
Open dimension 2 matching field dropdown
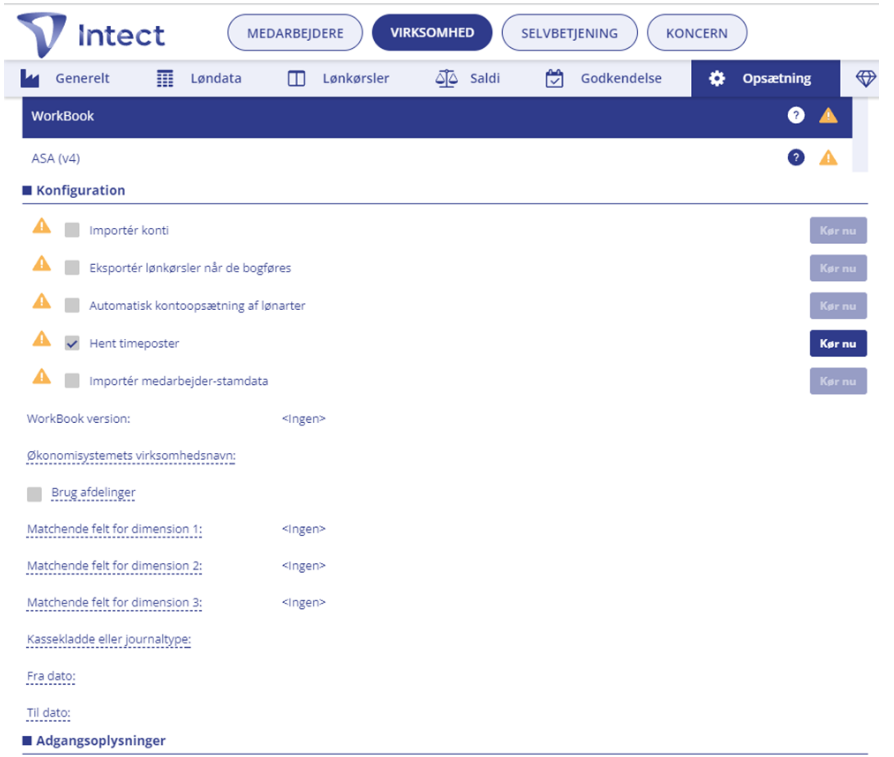tap(303, 566)
